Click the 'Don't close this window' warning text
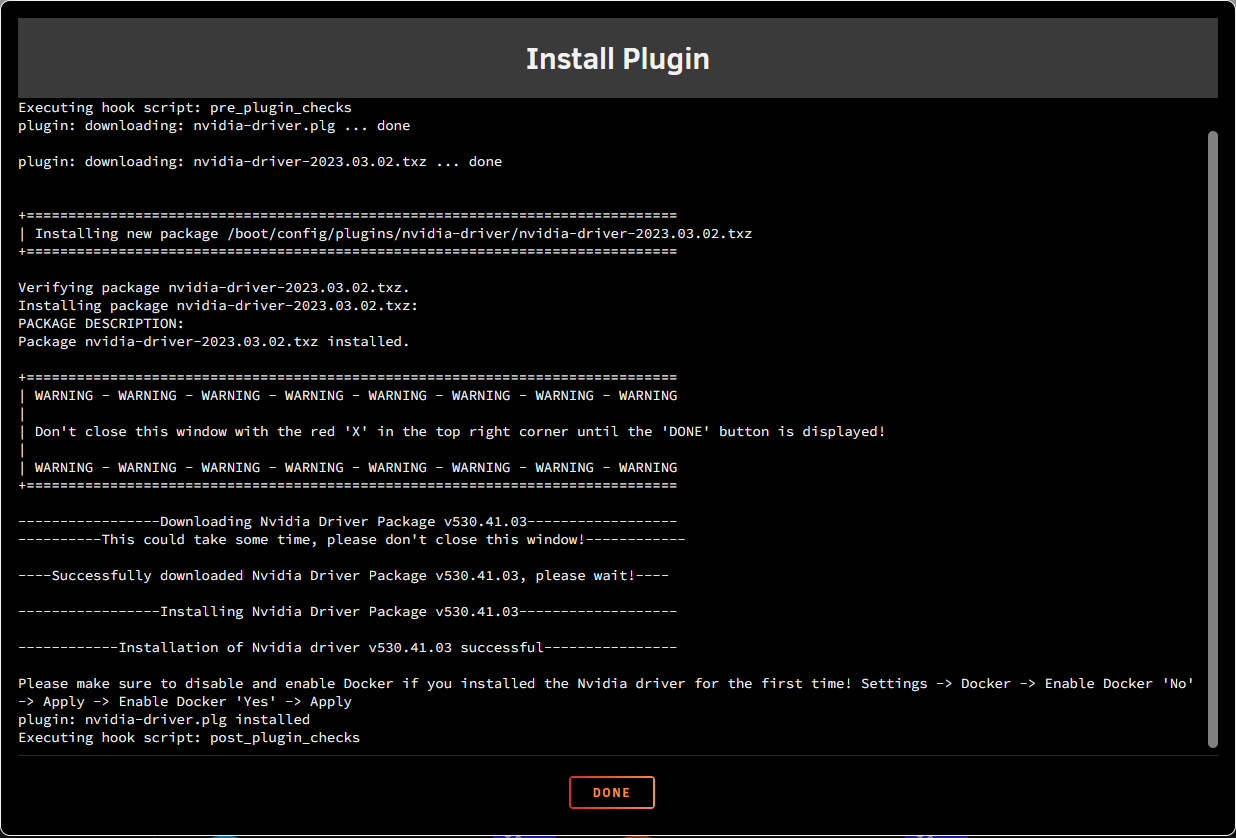The image size is (1236, 838). tap(459, 432)
